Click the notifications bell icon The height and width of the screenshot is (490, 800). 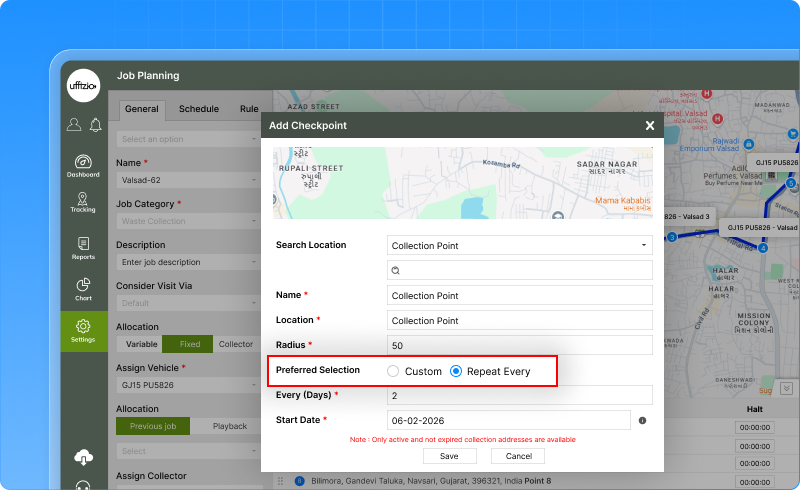click(96, 125)
